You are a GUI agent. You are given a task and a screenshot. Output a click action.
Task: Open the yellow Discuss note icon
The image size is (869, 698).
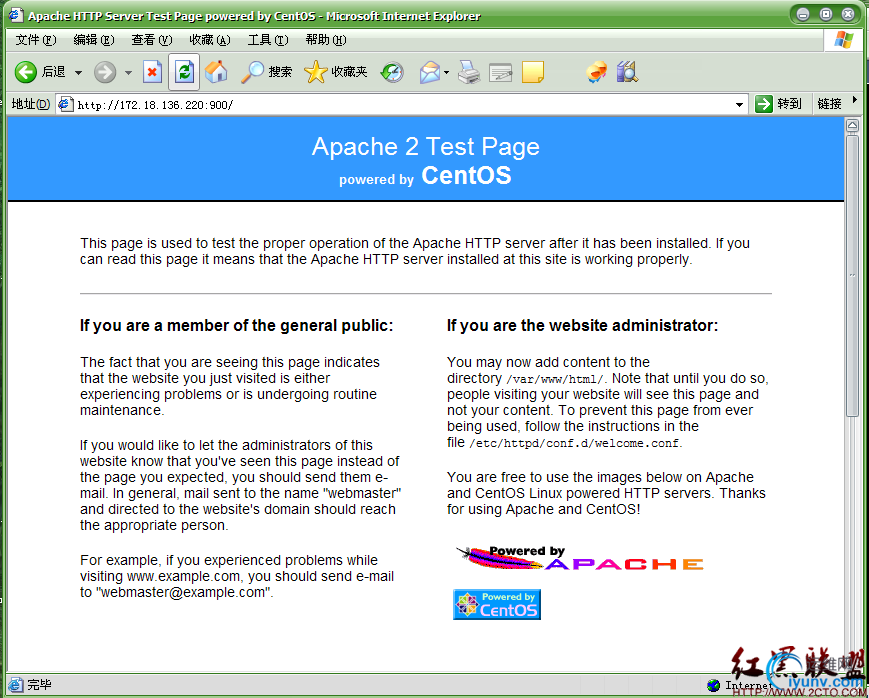pos(533,72)
